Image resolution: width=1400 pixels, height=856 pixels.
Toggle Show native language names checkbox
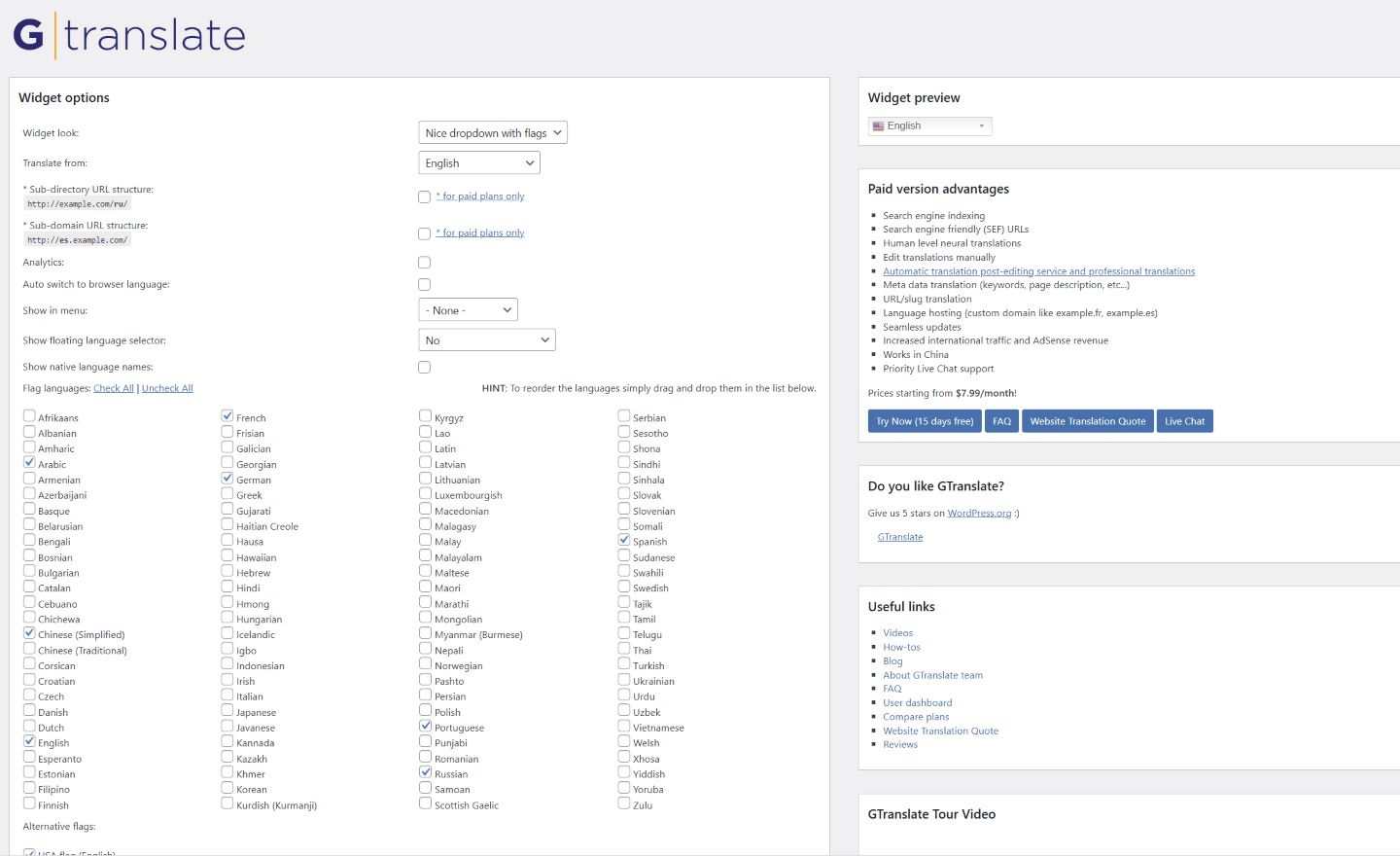click(x=424, y=368)
